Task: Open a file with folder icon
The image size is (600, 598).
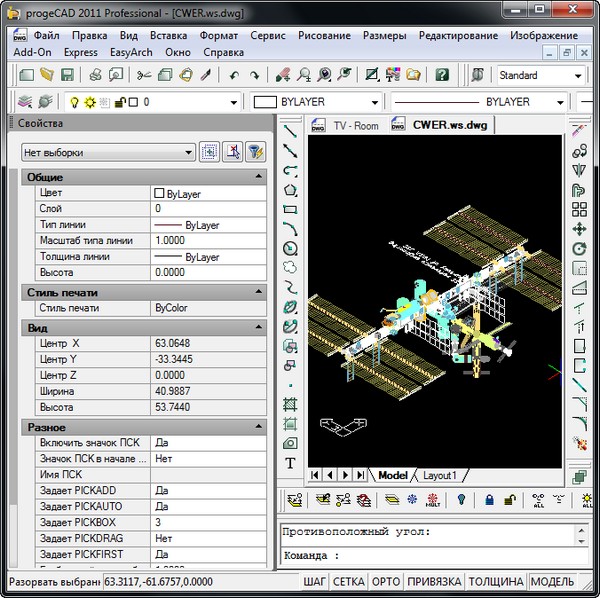Action: coord(47,75)
